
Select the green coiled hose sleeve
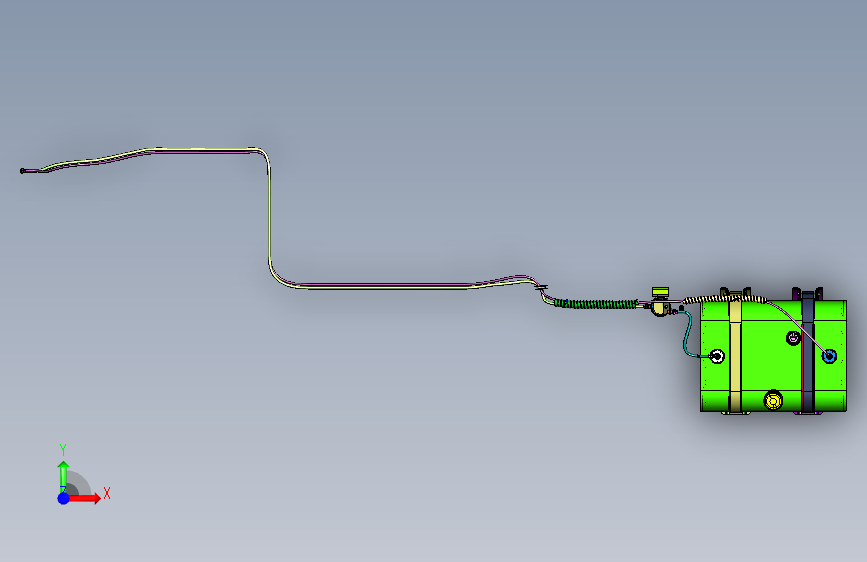point(596,304)
